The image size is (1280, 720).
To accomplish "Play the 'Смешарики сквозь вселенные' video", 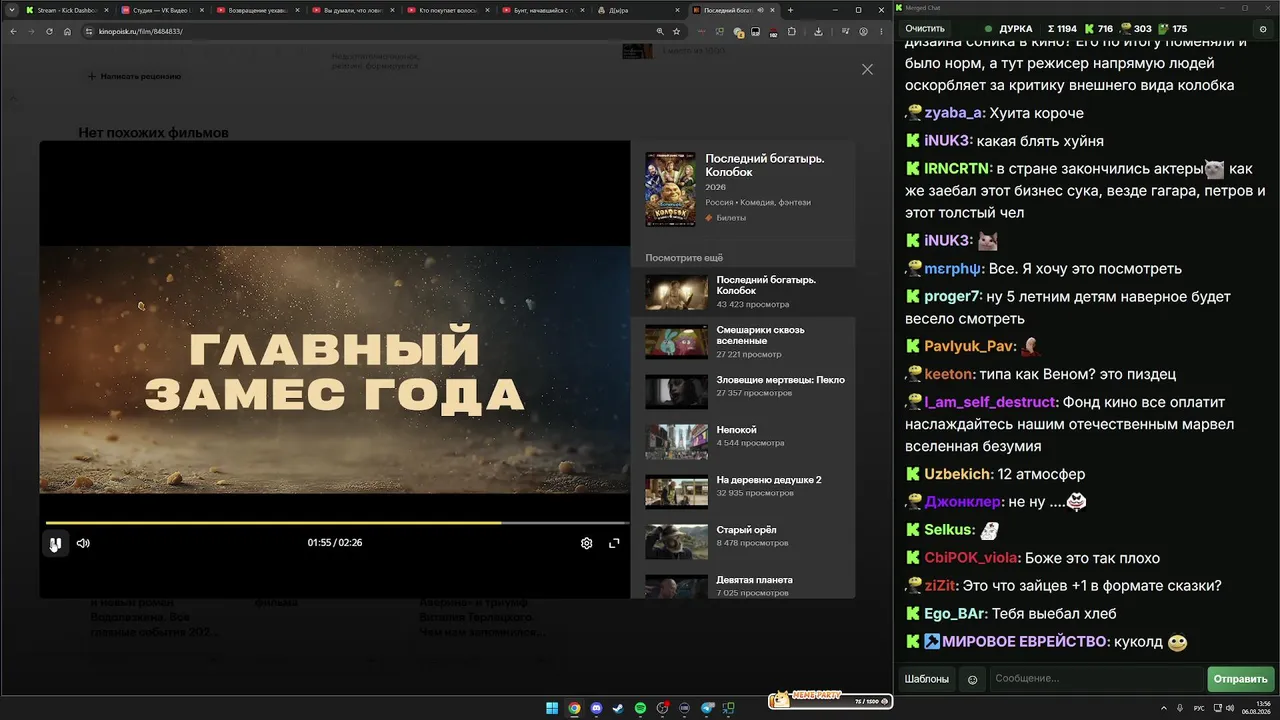I will click(743, 341).
